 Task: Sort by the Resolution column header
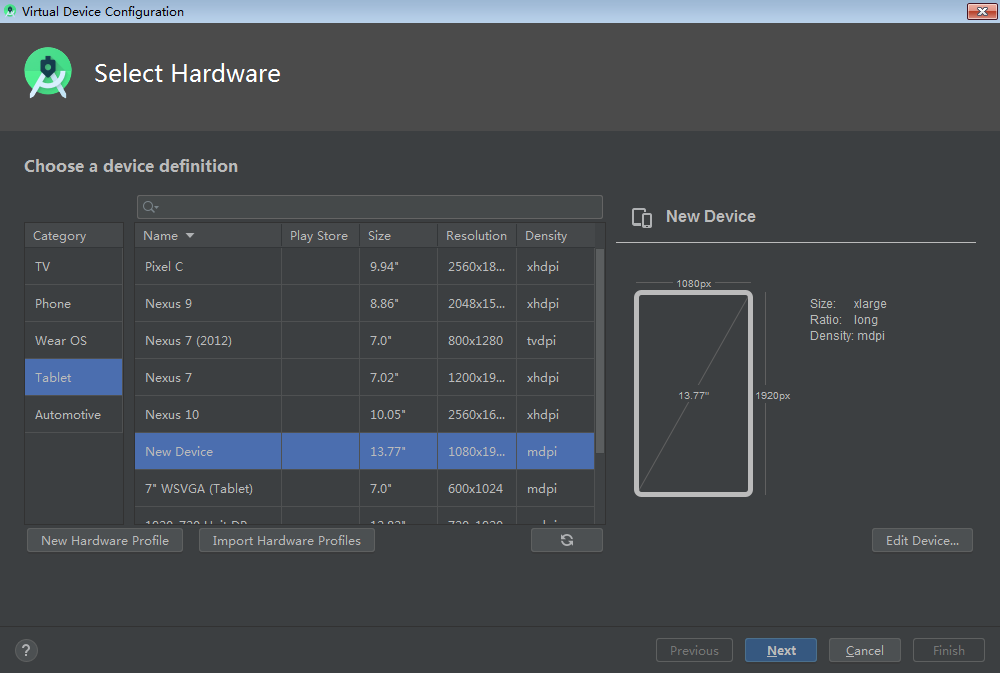476,235
